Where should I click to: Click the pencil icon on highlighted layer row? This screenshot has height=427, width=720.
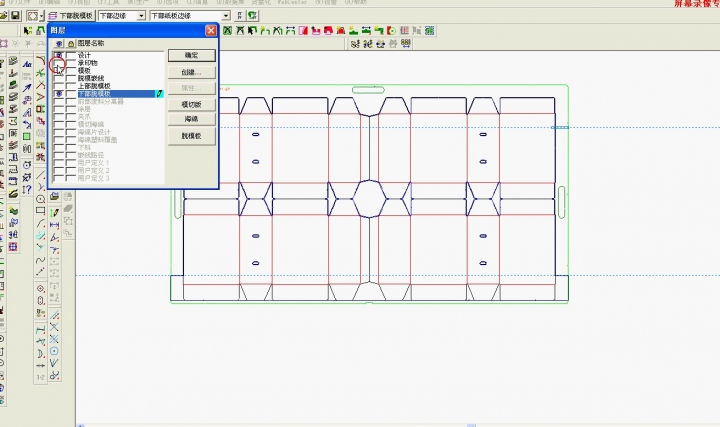click(x=158, y=93)
